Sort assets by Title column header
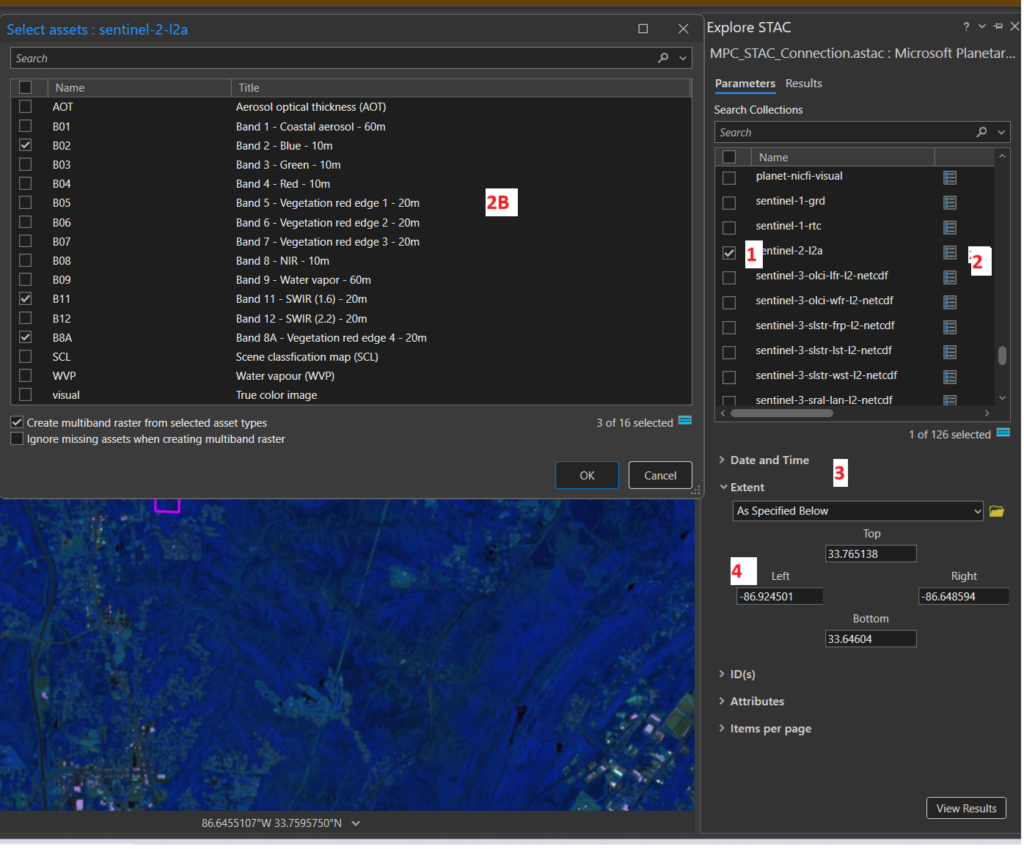 click(461, 88)
